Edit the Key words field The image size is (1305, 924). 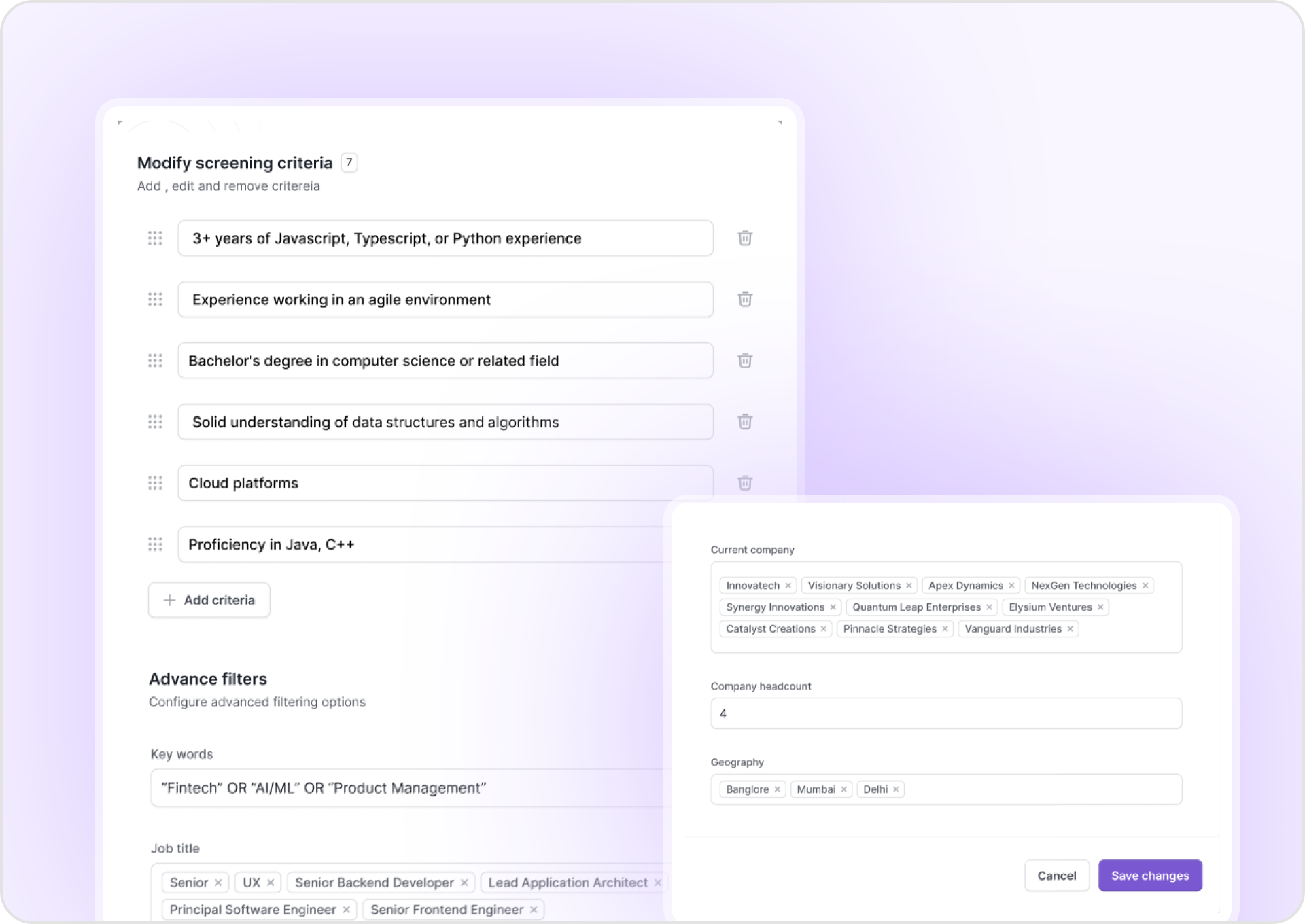click(x=411, y=788)
